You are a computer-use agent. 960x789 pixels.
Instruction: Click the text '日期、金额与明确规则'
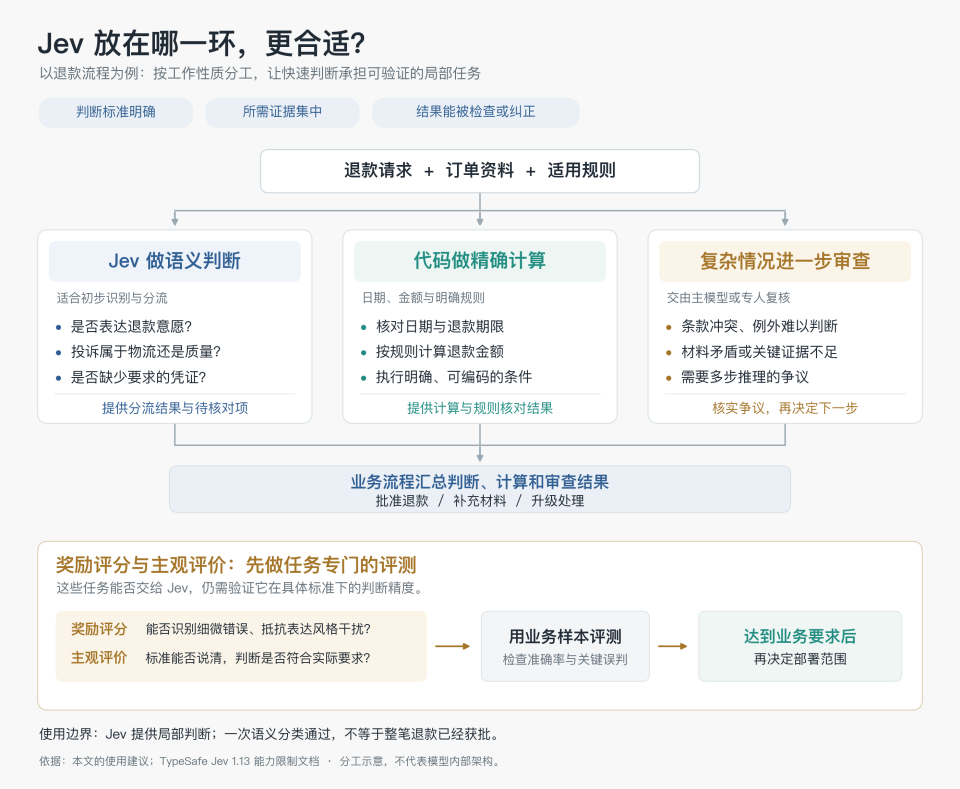coord(424,298)
